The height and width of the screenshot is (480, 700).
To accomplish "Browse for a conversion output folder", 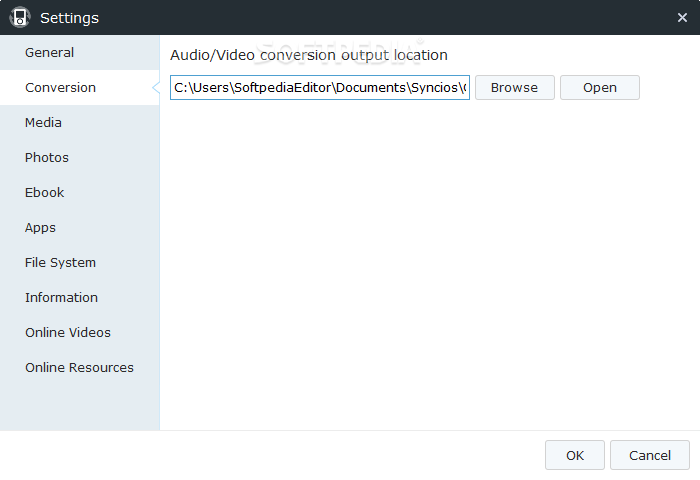I will (514, 88).
